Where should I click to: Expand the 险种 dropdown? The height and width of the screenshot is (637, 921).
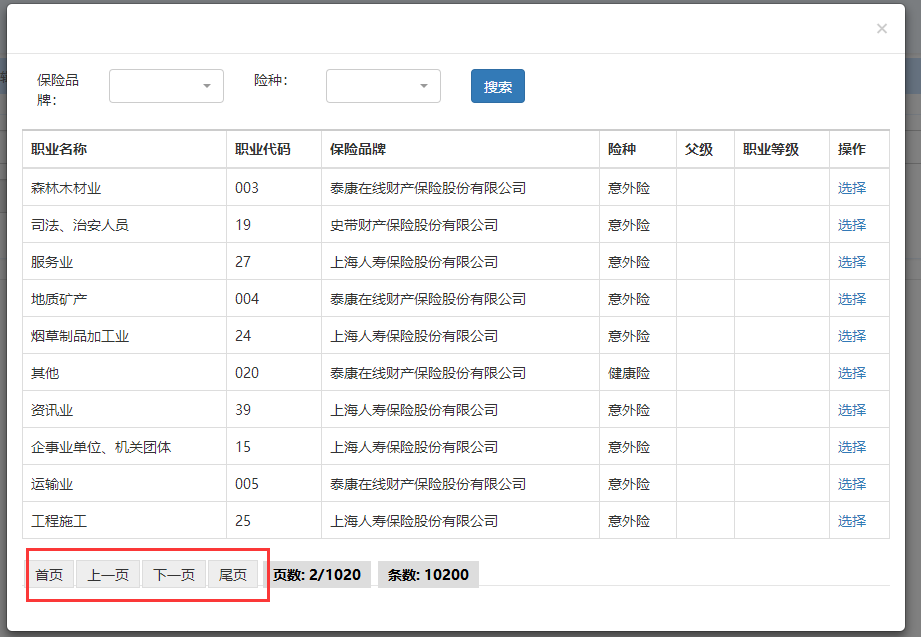click(x=383, y=86)
